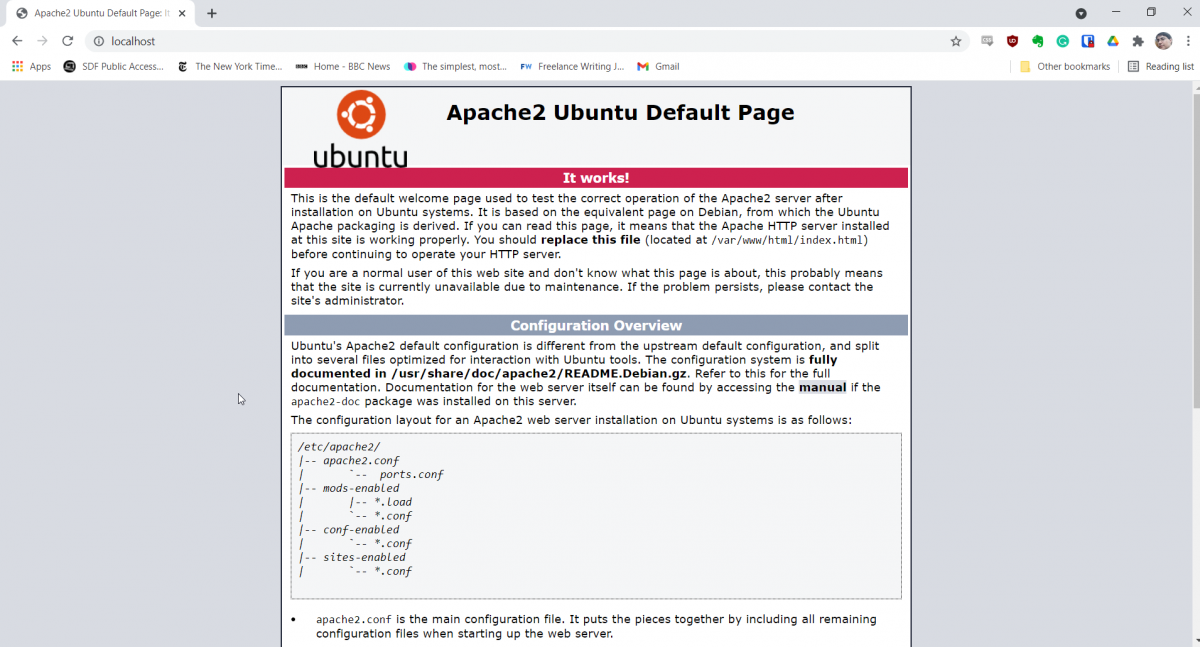Open the Reading list panel
Viewport: 1200px width, 647px height.
coord(1160,66)
